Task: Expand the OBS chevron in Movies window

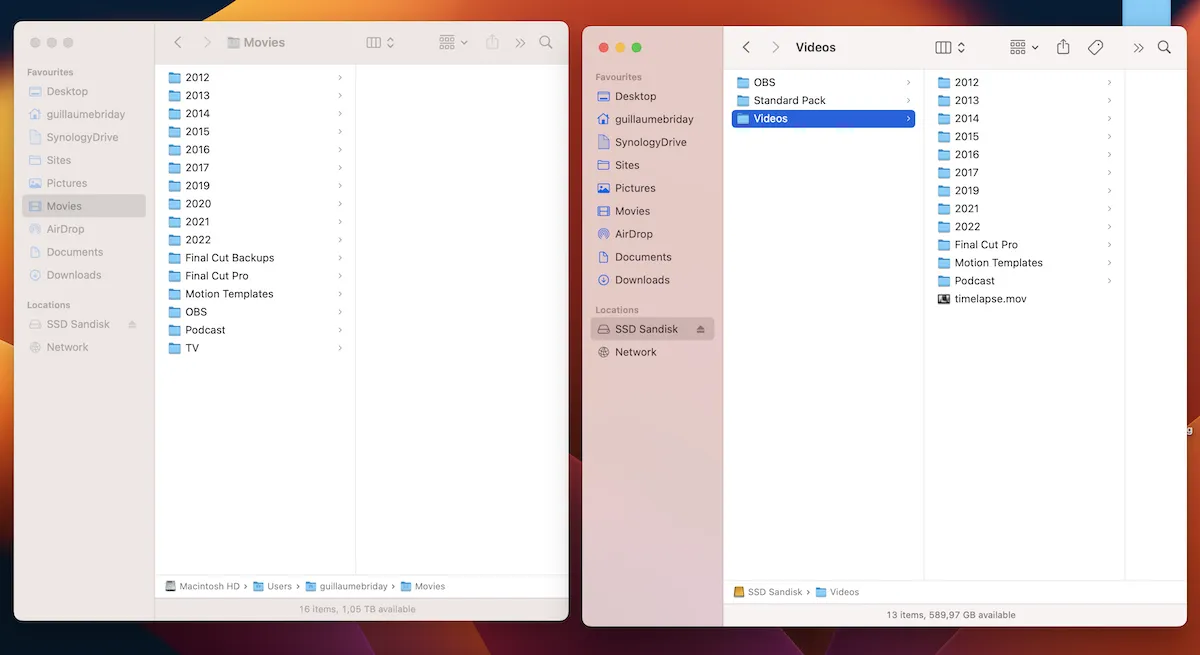Action: coord(340,312)
